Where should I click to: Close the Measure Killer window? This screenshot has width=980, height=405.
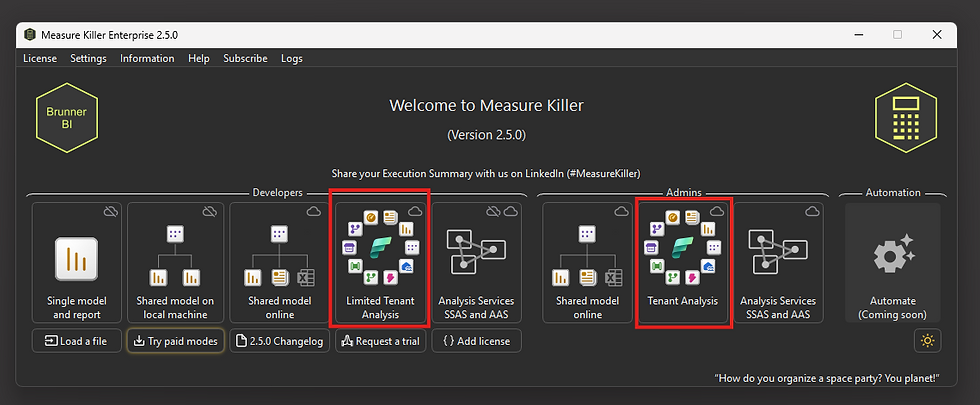937,35
